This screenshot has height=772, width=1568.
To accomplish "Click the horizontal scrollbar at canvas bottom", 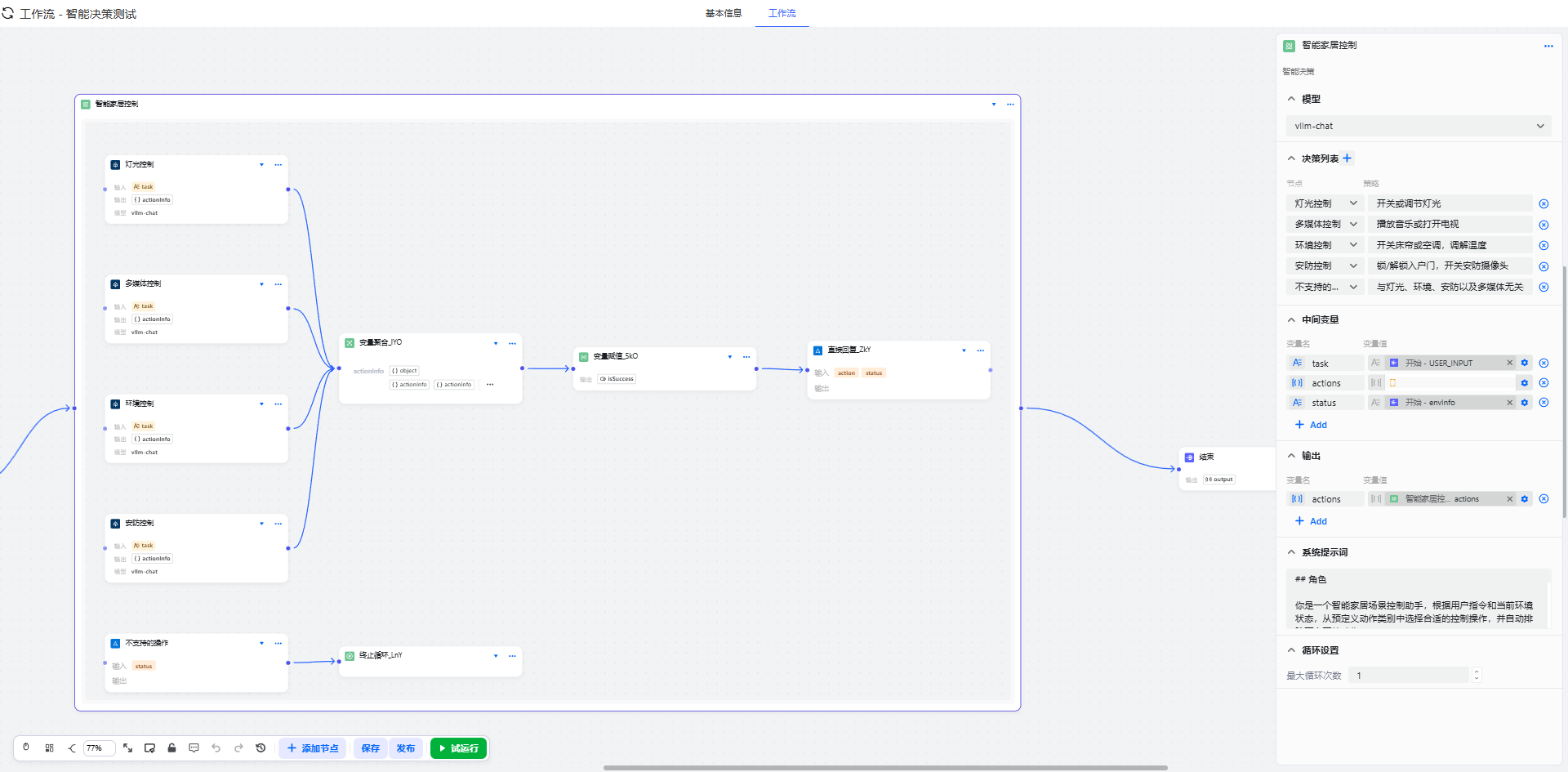I will coord(884,768).
